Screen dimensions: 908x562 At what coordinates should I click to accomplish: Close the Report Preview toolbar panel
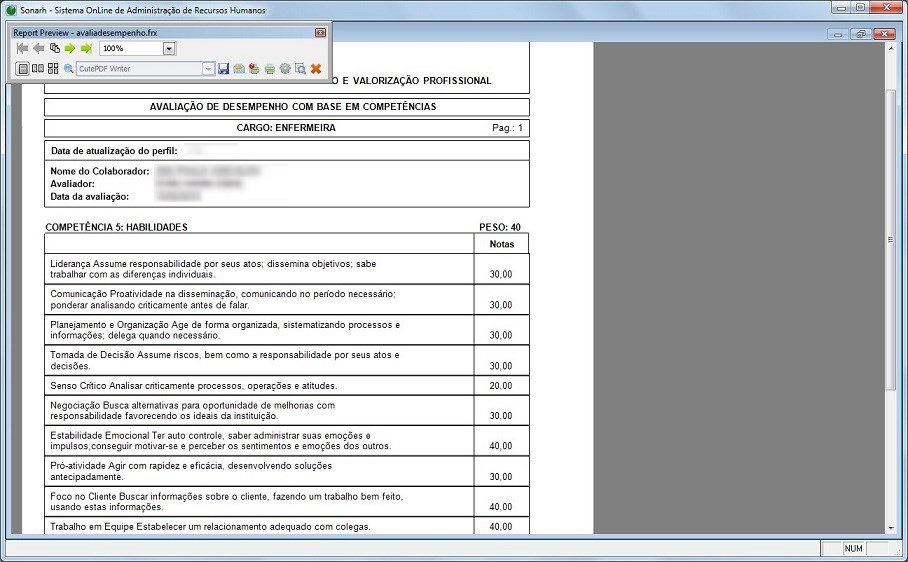tap(320, 33)
